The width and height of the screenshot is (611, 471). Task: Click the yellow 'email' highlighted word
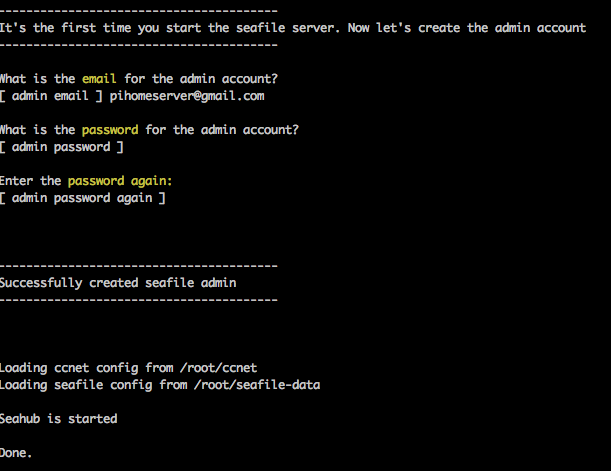point(99,79)
